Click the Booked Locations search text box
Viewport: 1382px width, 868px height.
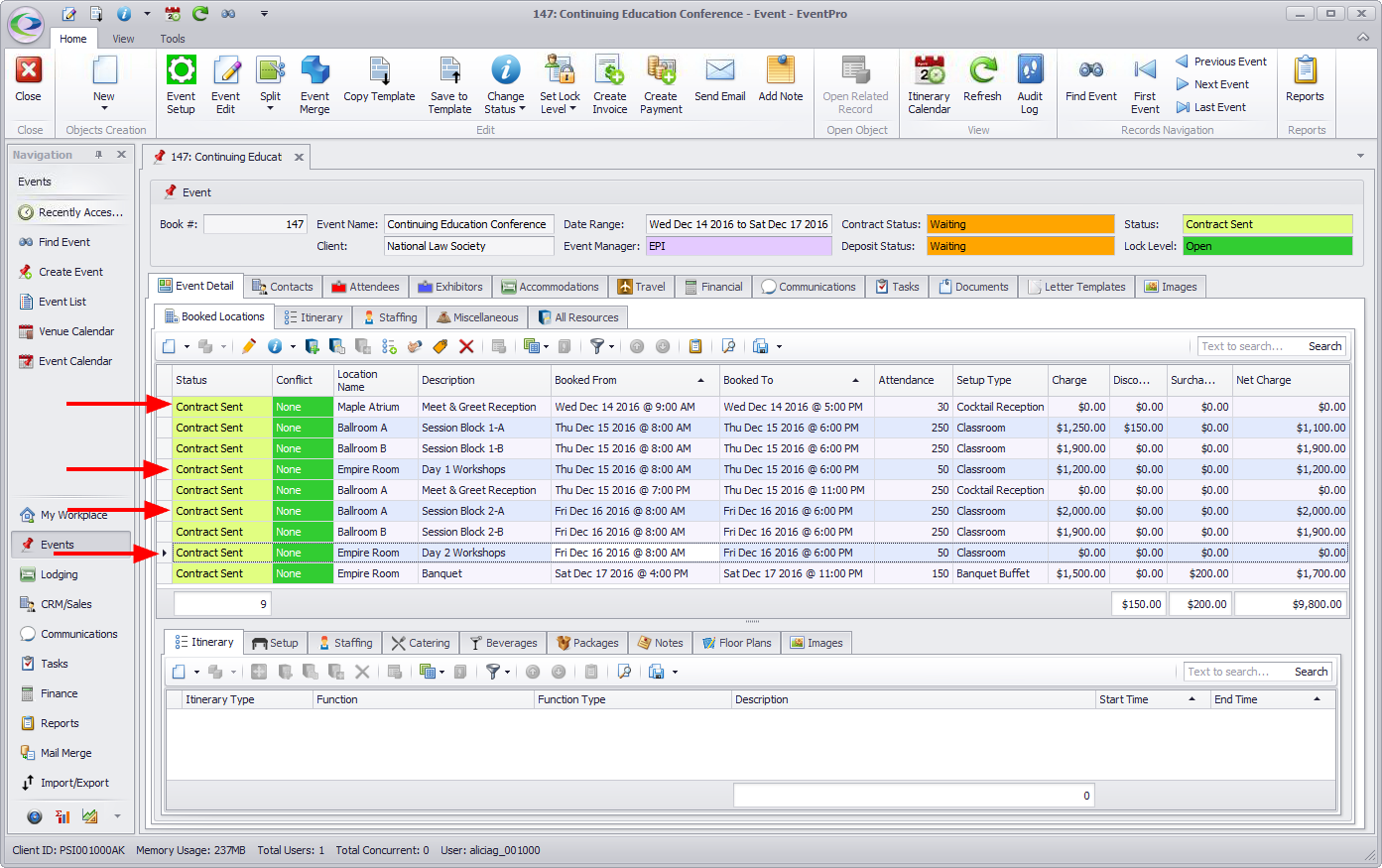coord(1248,346)
